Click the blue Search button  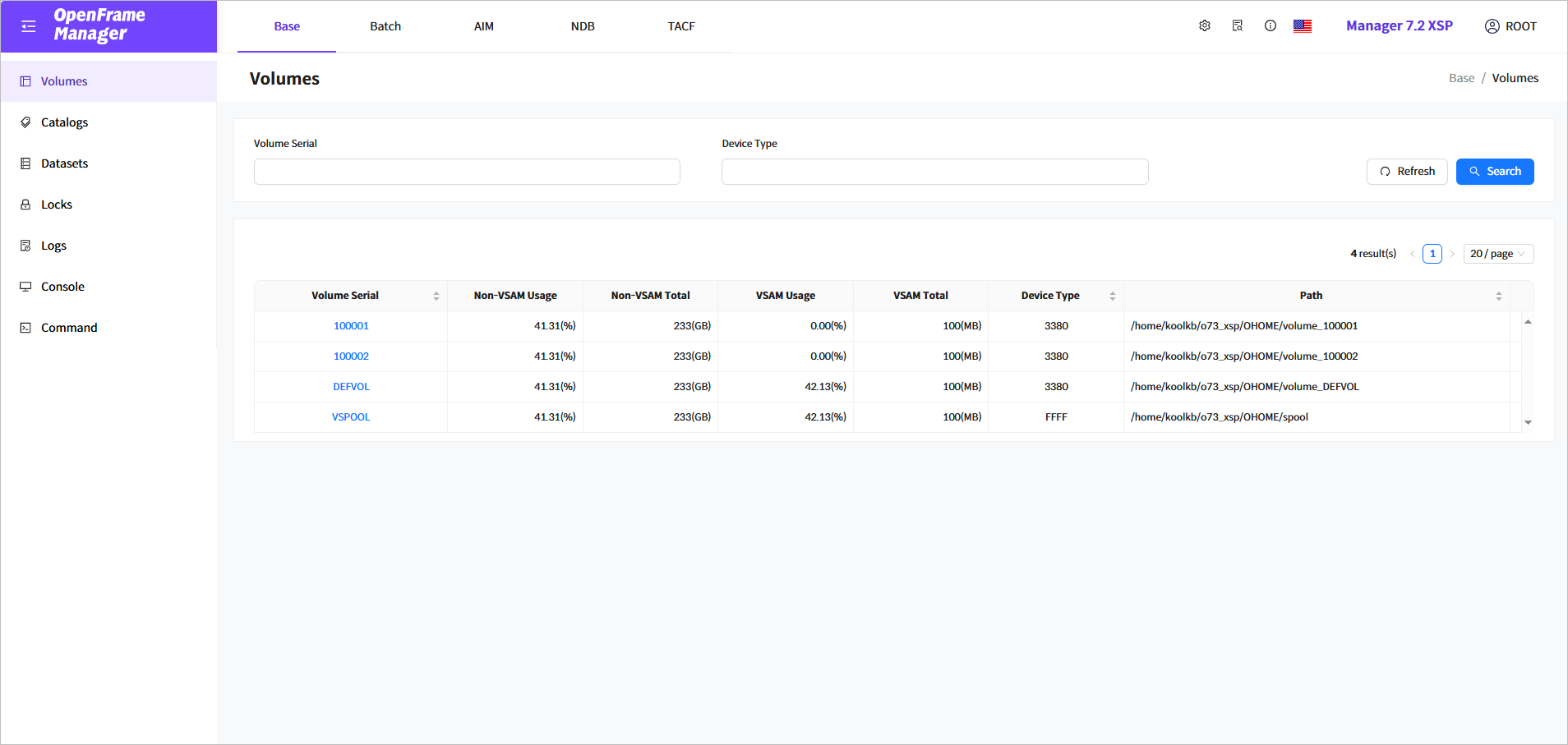[x=1494, y=172]
